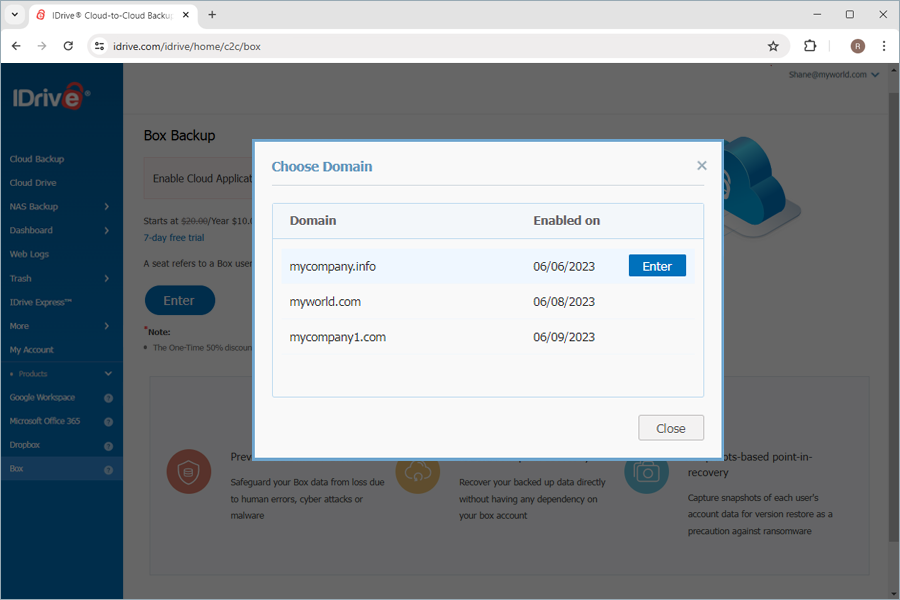Screen dimensions: 900x600
Task: Expand the Trash submenu arrow
Action: [x=107, y=278]
